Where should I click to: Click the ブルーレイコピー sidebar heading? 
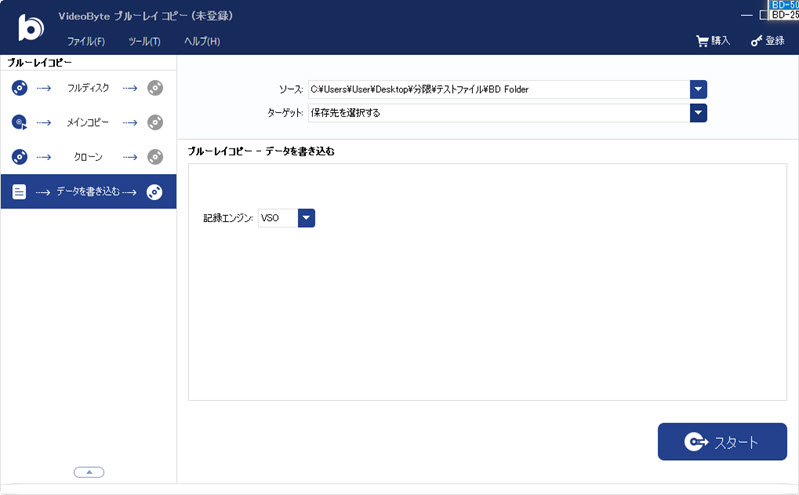(40, 63)
